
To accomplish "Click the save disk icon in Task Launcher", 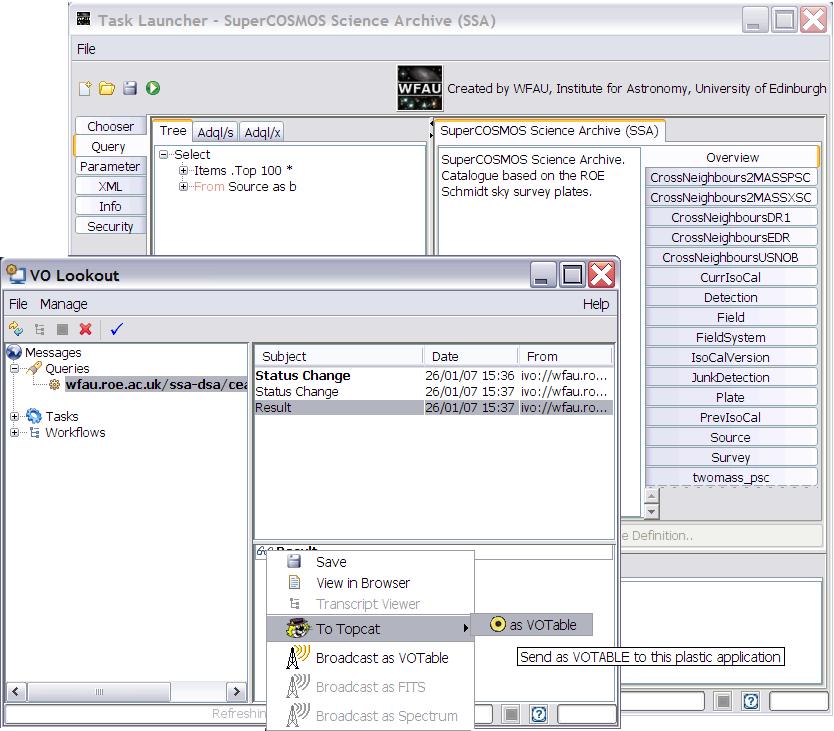I will coord(130,88).
